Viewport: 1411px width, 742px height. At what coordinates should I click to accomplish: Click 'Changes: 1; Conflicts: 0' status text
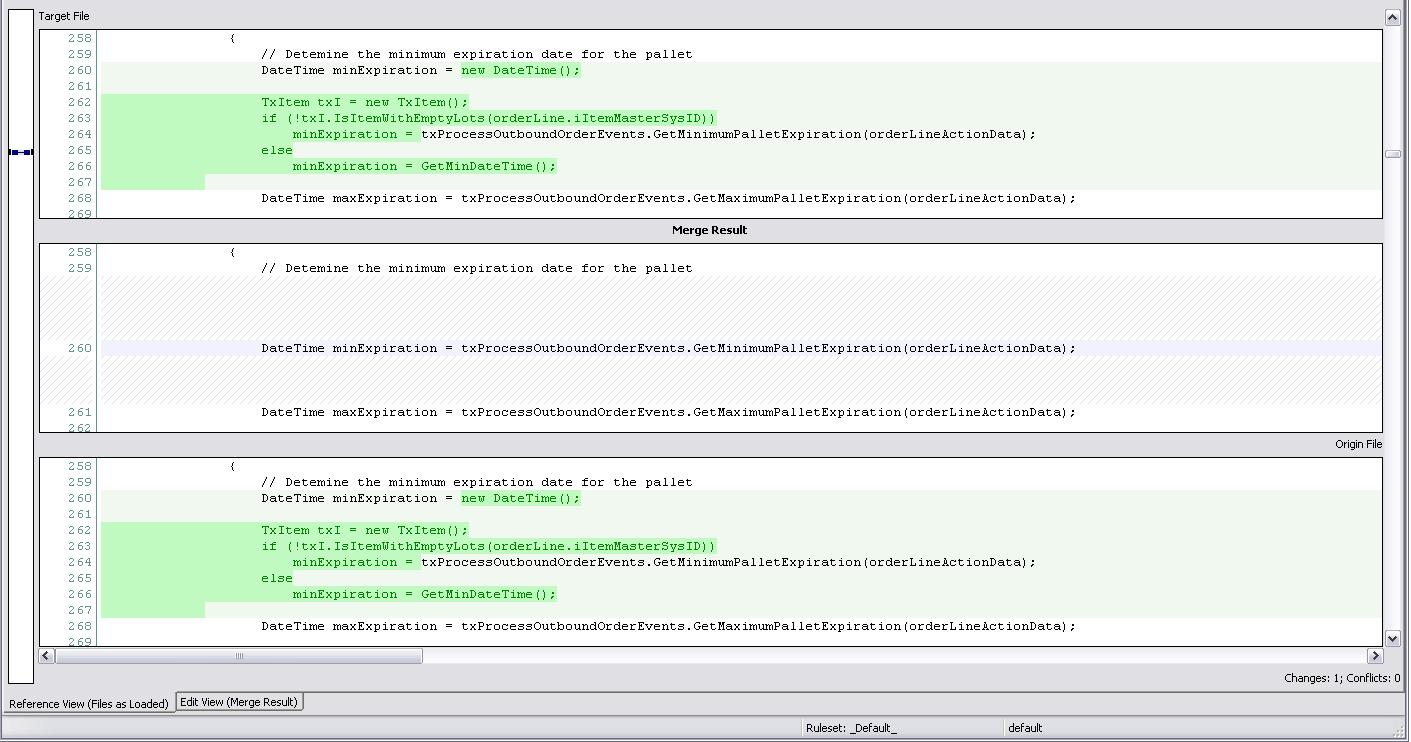1342,678
